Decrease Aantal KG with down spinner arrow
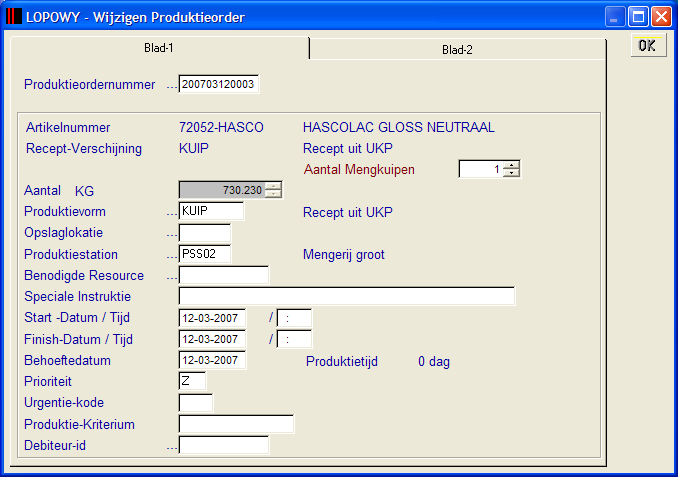This screenshot has height=477, width=678. point(273,194)
